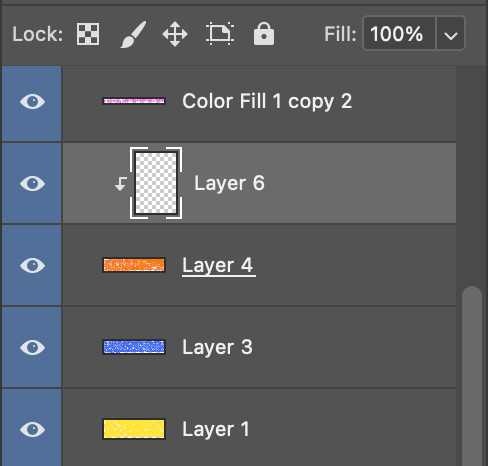This screenshot has height=466, width=488.
Task: Hide Layer 1 visibility eye
Action: coord(32,429)
